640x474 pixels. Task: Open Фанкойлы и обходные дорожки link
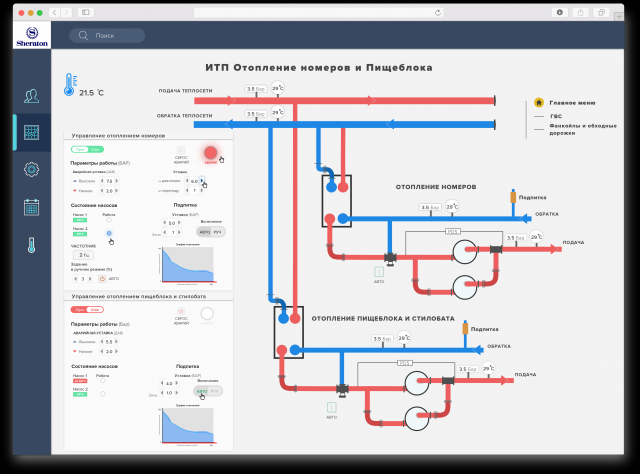pos(583,129)
